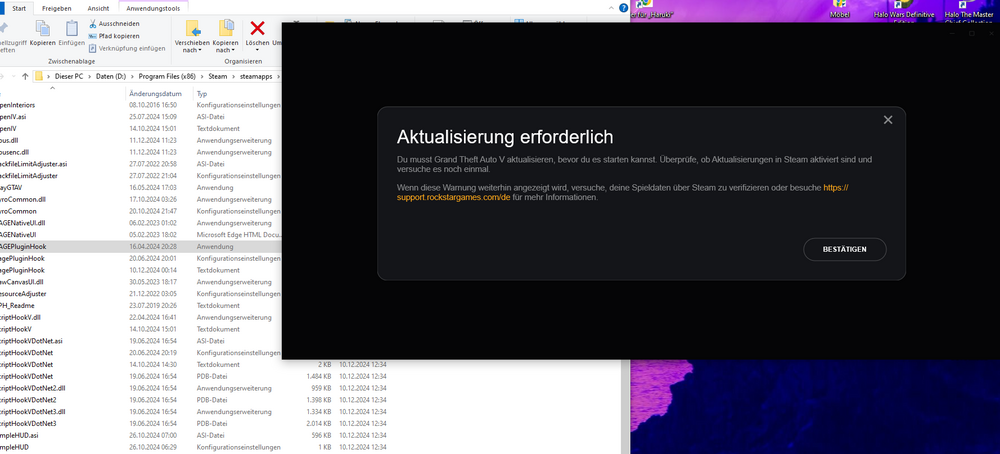Select the criptHookV.dll file row
The height and width of the screenshot is (454, 1000).
[x=141, y=317]
